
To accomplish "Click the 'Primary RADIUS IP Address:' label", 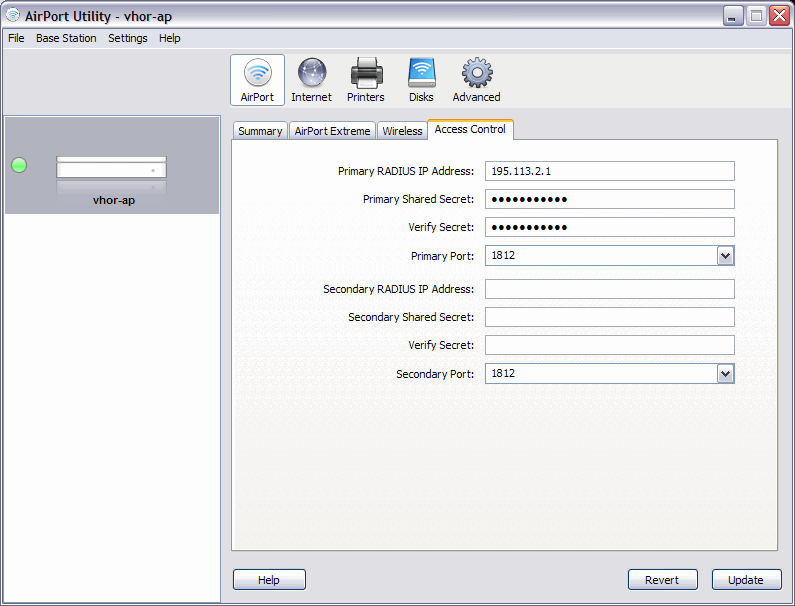I will pos(406,171).
